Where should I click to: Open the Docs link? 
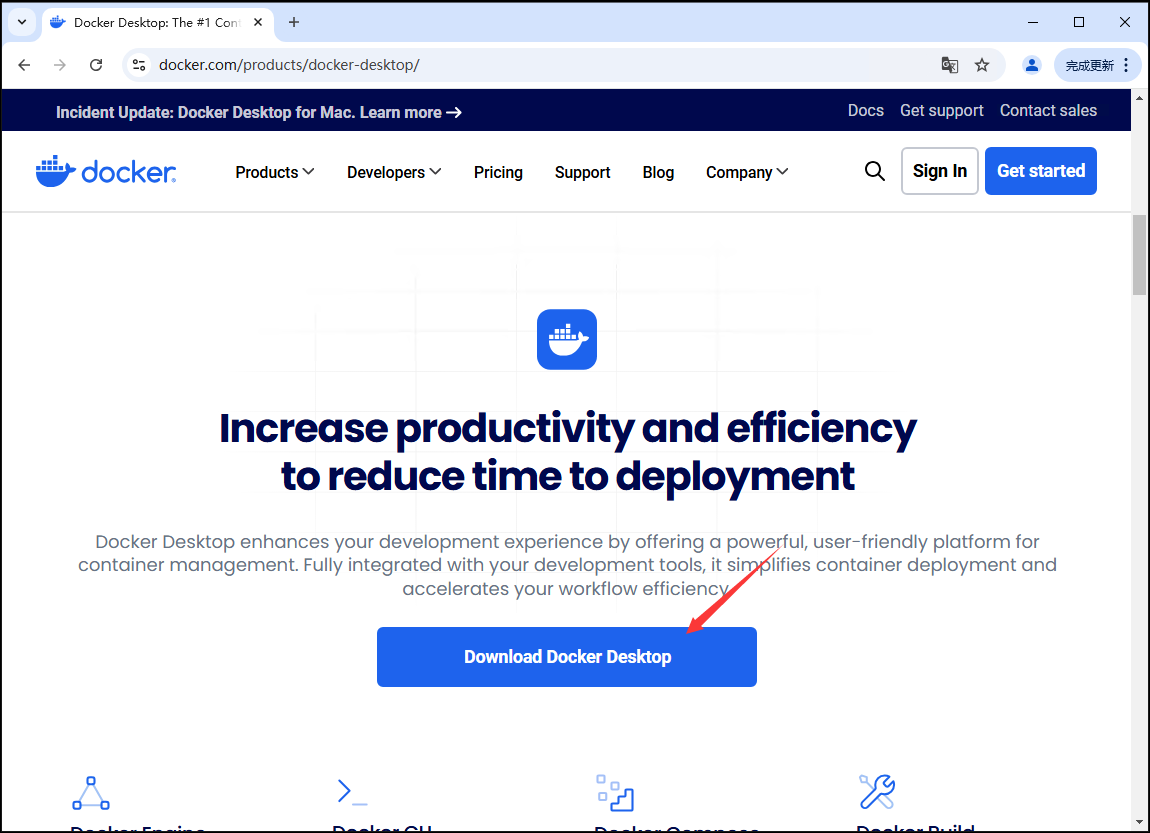865,110
